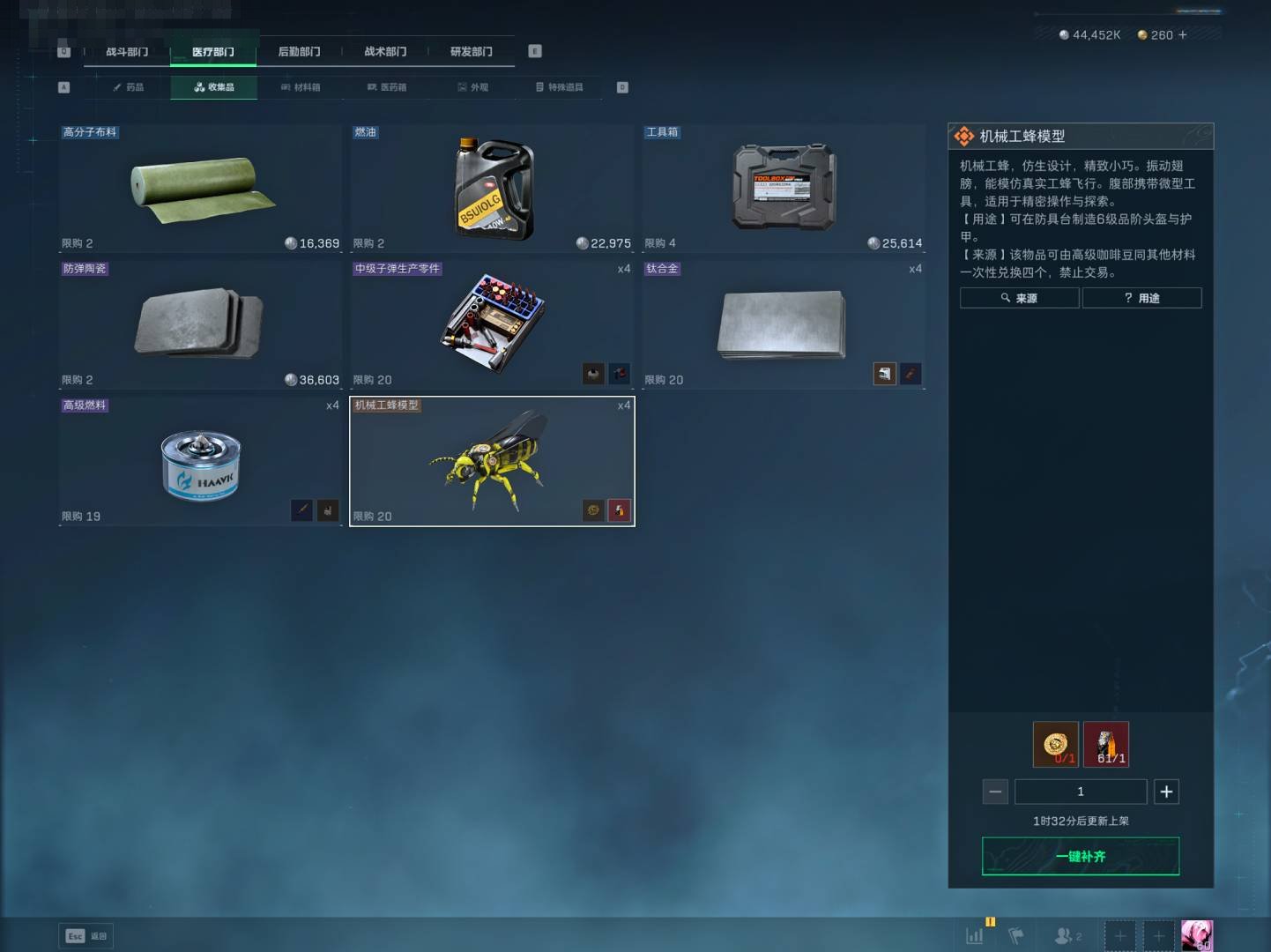Viewport: 1271px width, 952px height.
Task: Click the red material cost icon showing 61/1
Action: pyautogui.click(x=1106, y=744)
